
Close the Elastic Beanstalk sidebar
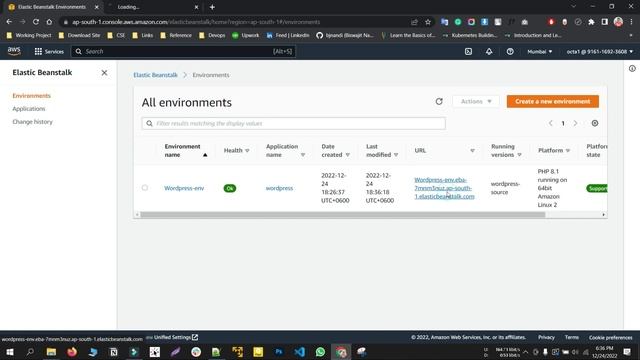(x=104, y=73)
